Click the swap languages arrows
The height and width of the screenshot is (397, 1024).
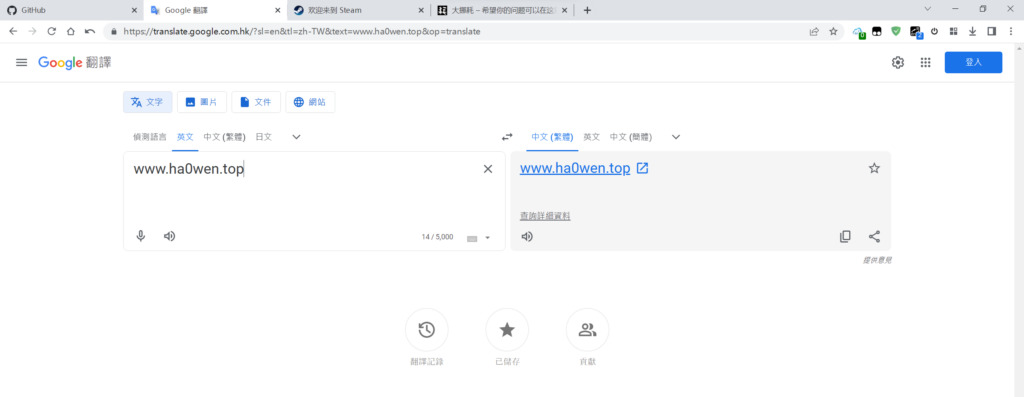click(x=507, y=136)
